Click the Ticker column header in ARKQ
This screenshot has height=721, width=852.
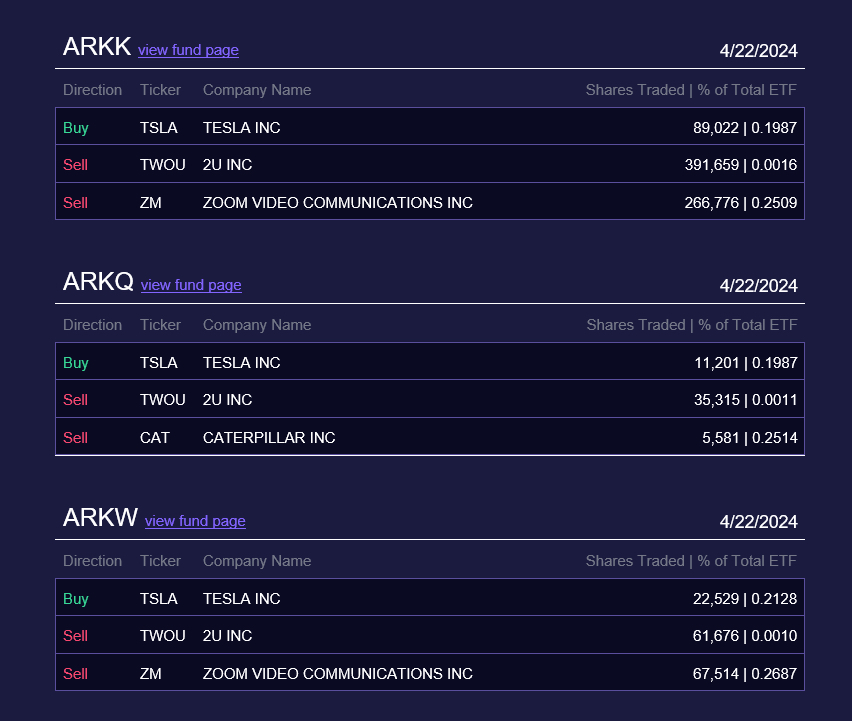coord(160,325)
